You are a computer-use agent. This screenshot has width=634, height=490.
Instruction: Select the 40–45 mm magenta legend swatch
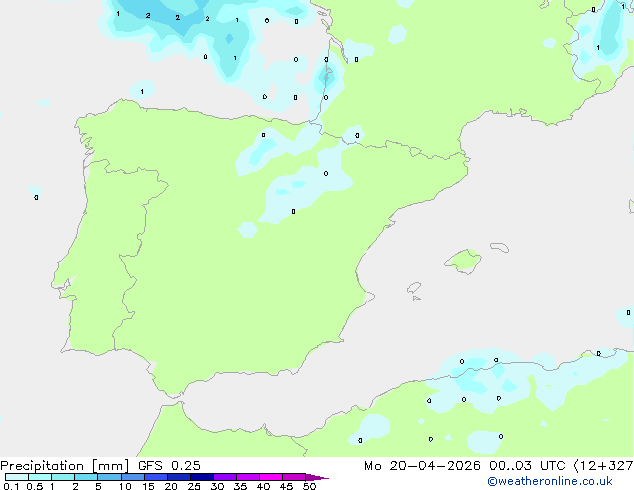click(271, 477)
